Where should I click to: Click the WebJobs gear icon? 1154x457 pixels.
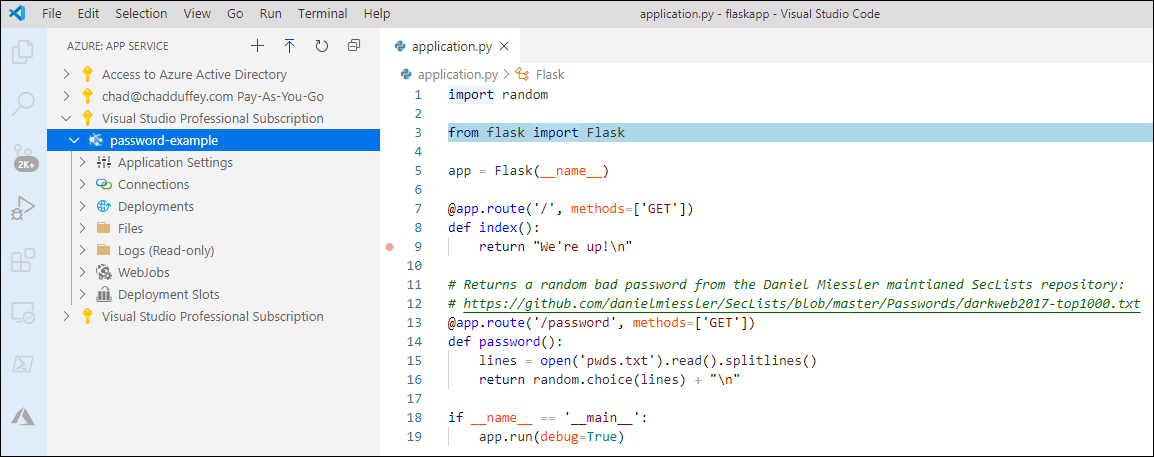[104, 272]
